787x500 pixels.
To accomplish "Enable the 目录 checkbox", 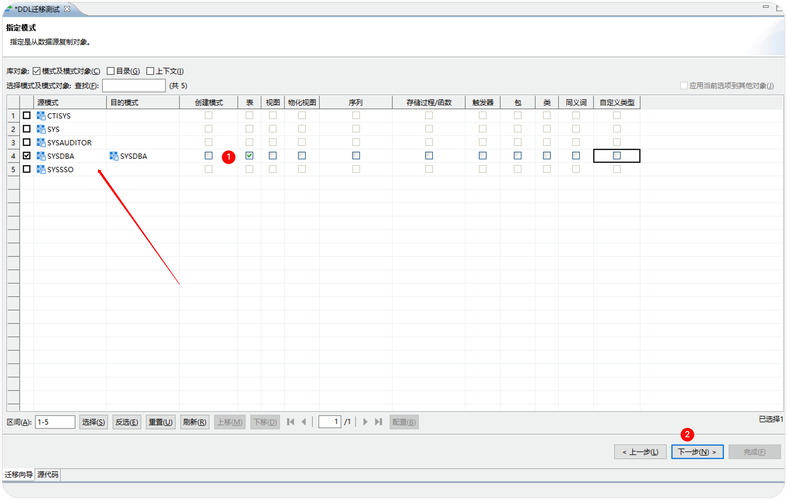I will [x=111, y=71].
